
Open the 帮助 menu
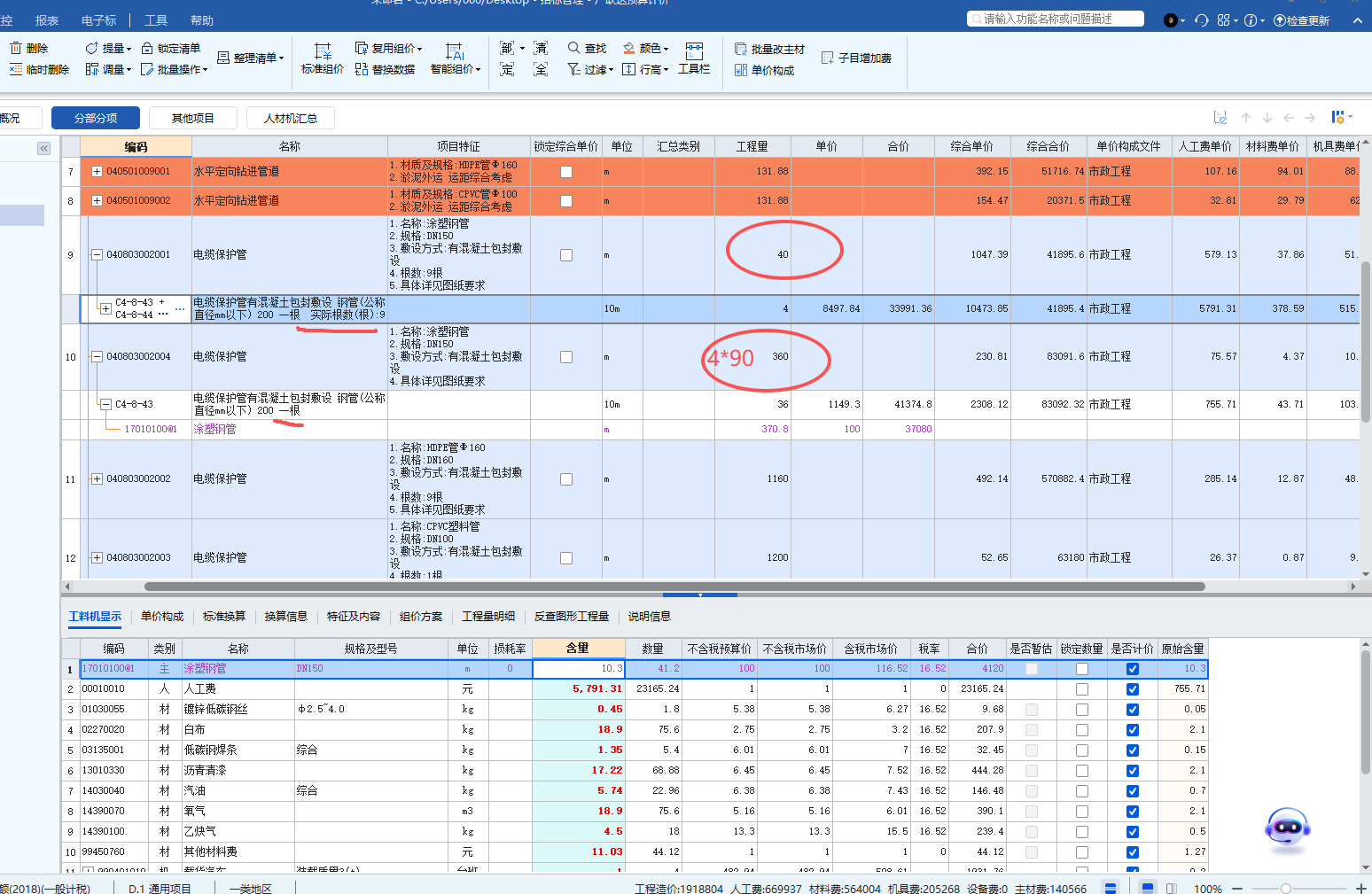coord(202,20)
